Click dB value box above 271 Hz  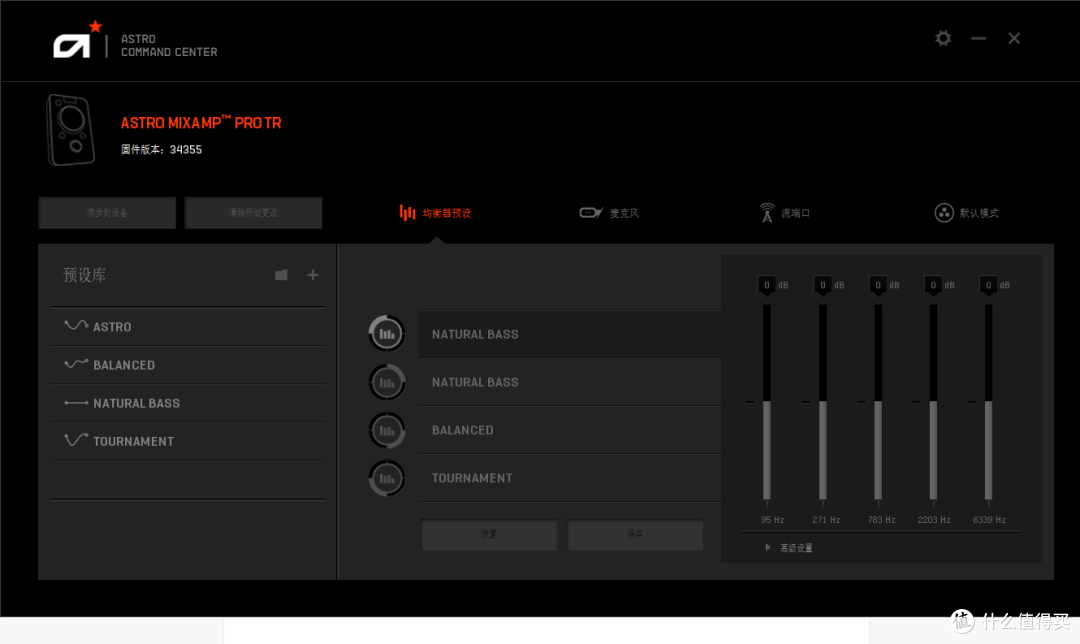pos(822,285)
